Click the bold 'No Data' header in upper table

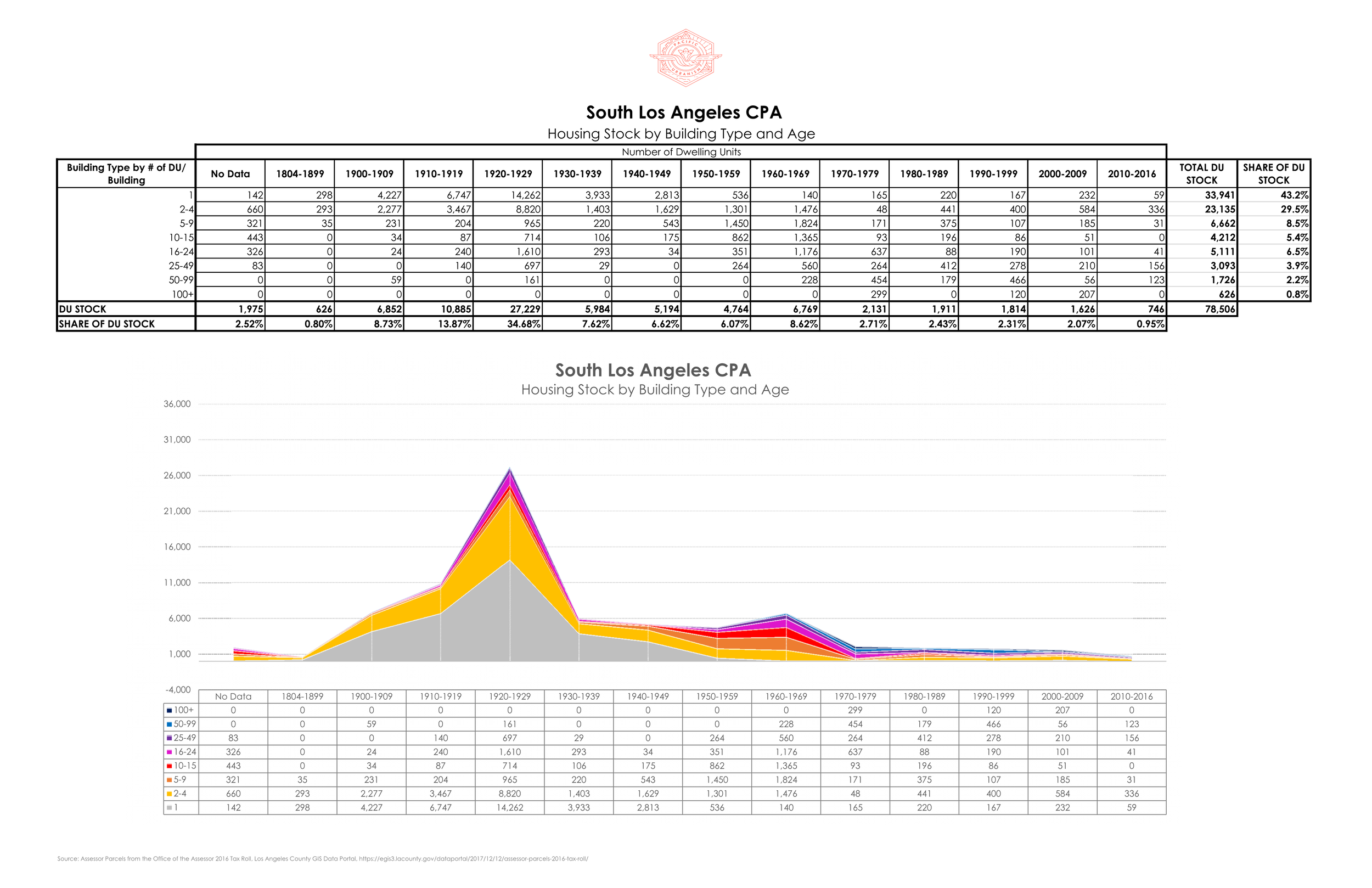pyautogui.click(x=230, y=174)
